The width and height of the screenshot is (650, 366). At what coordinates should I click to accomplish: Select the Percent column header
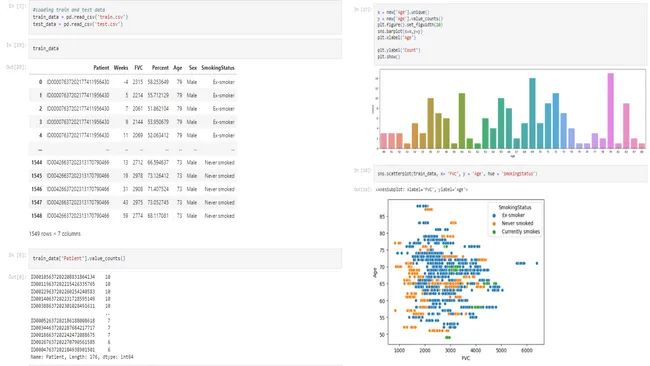click(160, 68)
